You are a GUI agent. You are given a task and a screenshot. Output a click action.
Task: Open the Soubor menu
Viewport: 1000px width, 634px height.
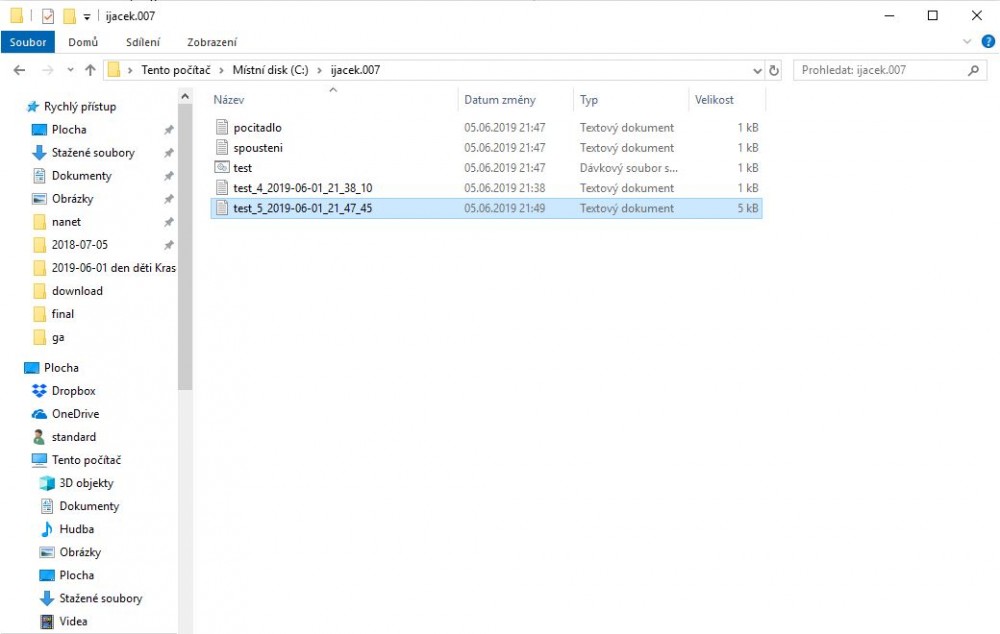click(28, 42)
